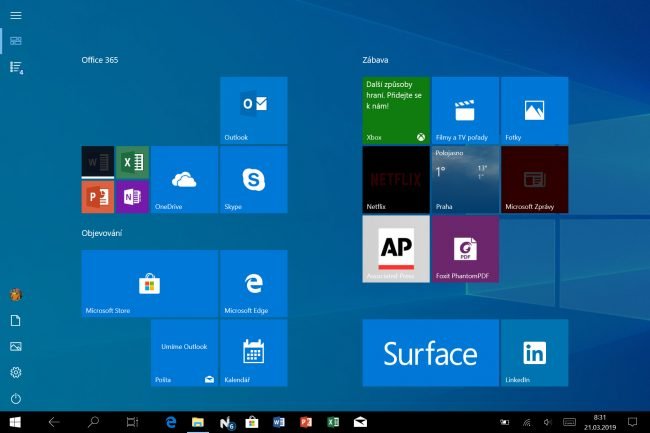
Task: Open the Microsoft Edge tile
Action: coord(254,283)
